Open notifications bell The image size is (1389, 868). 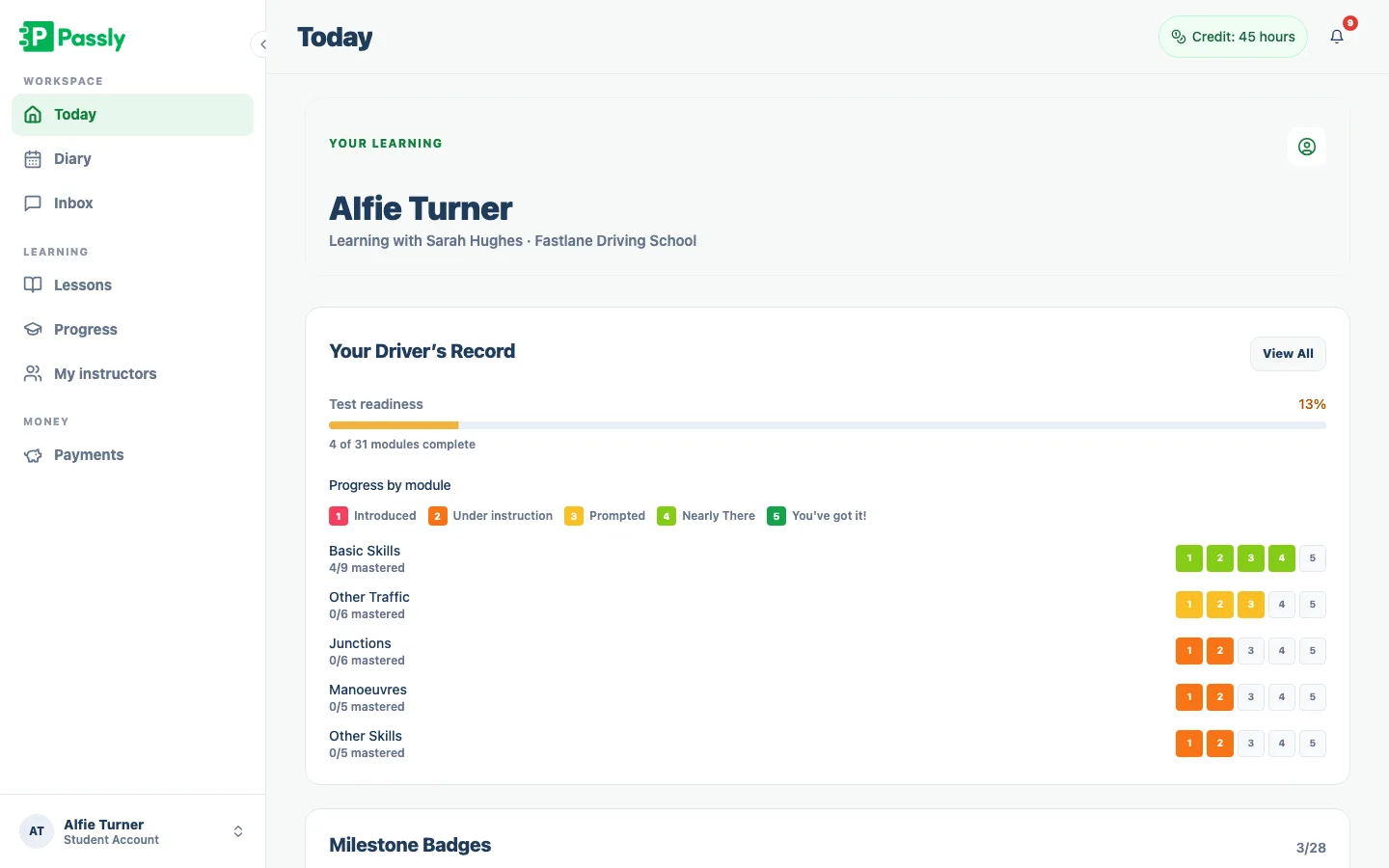(1337, 37)
